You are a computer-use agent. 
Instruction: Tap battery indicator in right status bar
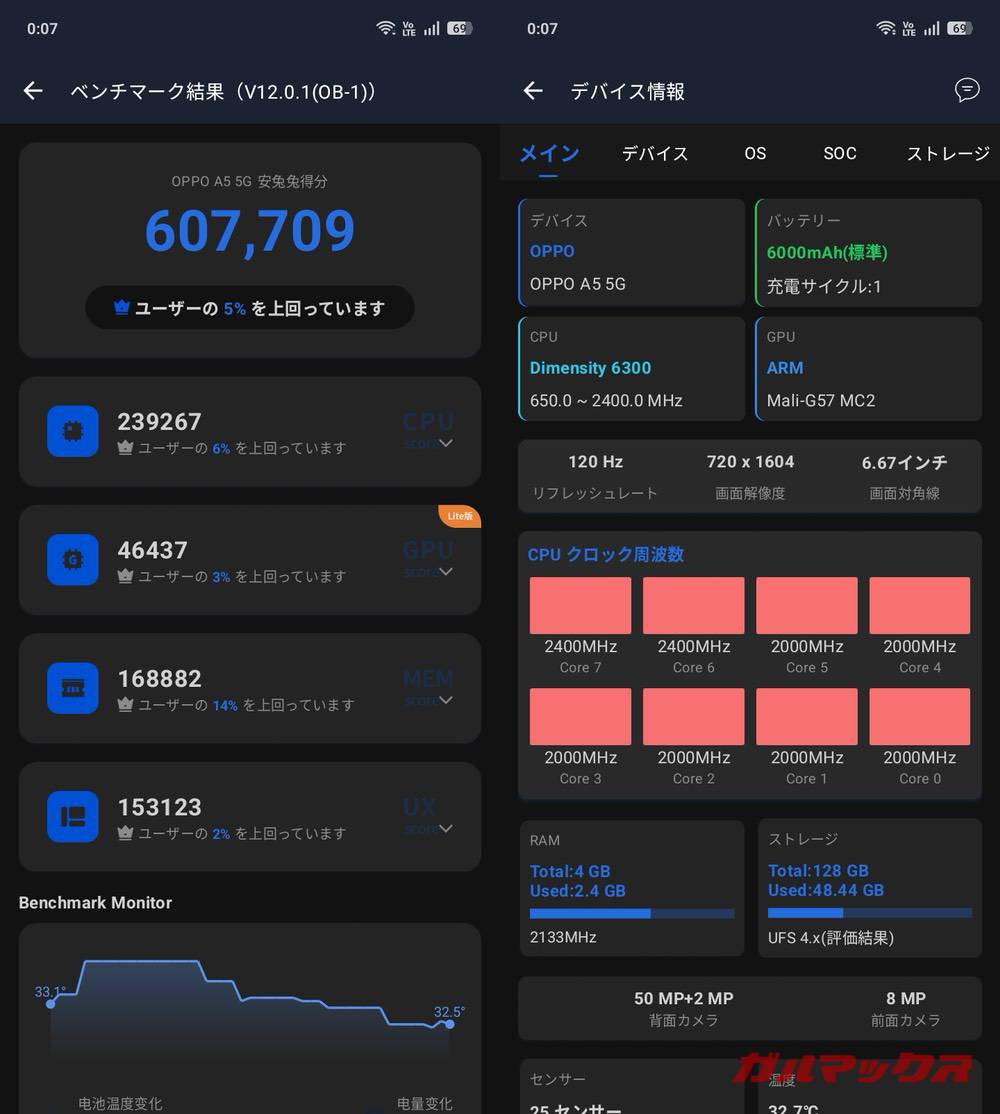click(x=960, y=28)
